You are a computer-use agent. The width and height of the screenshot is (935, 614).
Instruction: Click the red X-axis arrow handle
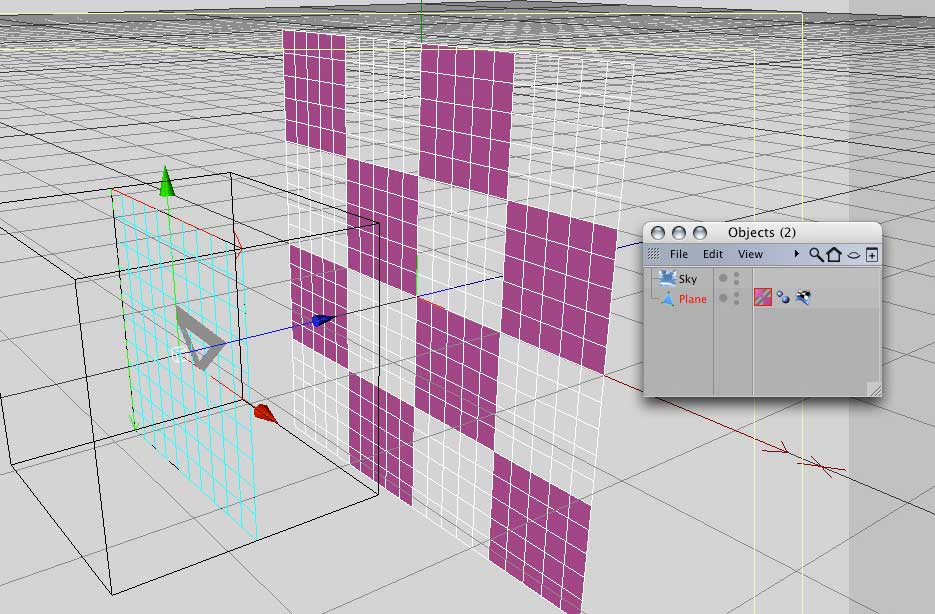pyautogui.click(x=265, y=413)
